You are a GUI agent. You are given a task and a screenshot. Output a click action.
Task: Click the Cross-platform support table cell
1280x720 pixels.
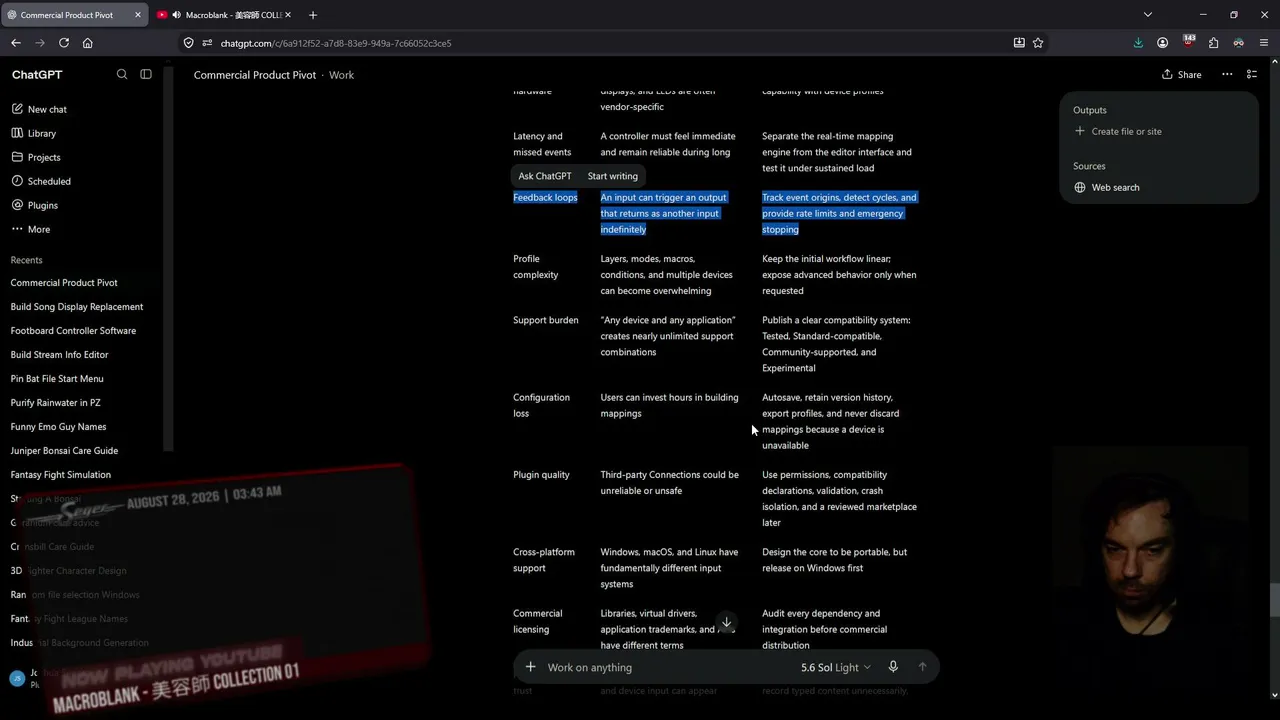pyautogui.click(x=543, y=560)
